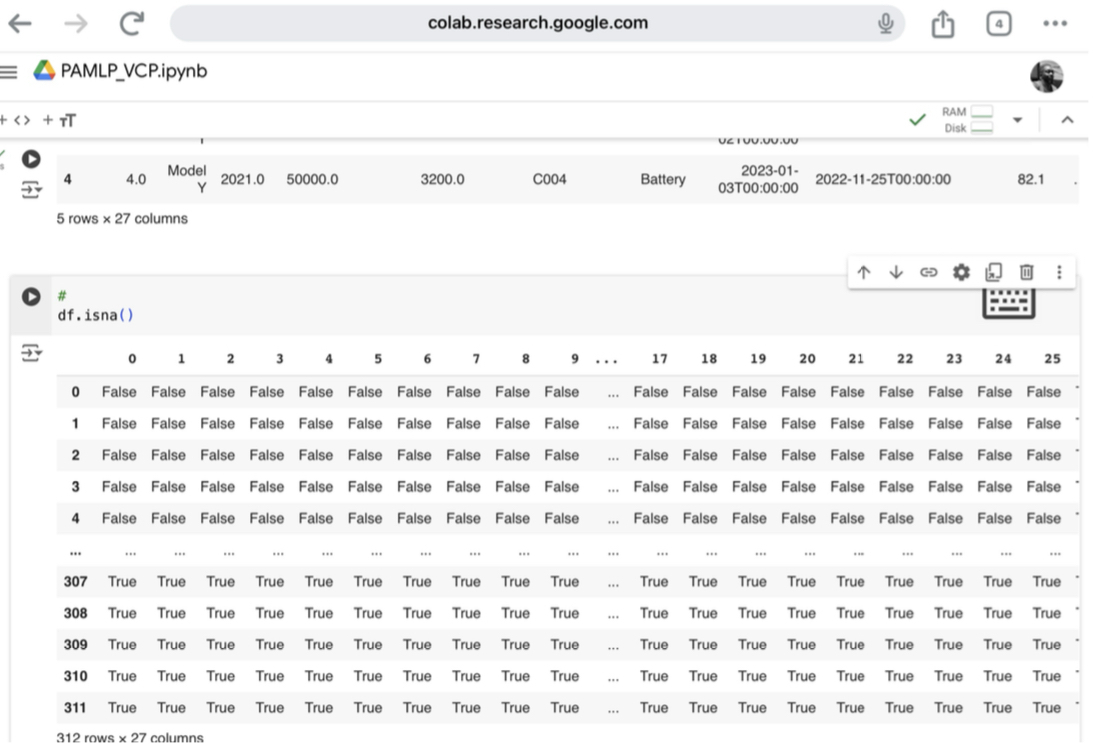Open the Google Drive logo icon
1105x755 pixels.
(x=44, y=71)
